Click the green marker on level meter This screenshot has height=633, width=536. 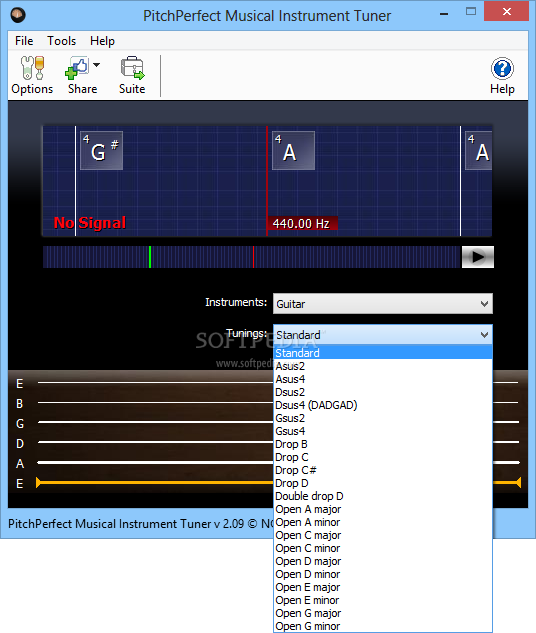tap(150, 257)
